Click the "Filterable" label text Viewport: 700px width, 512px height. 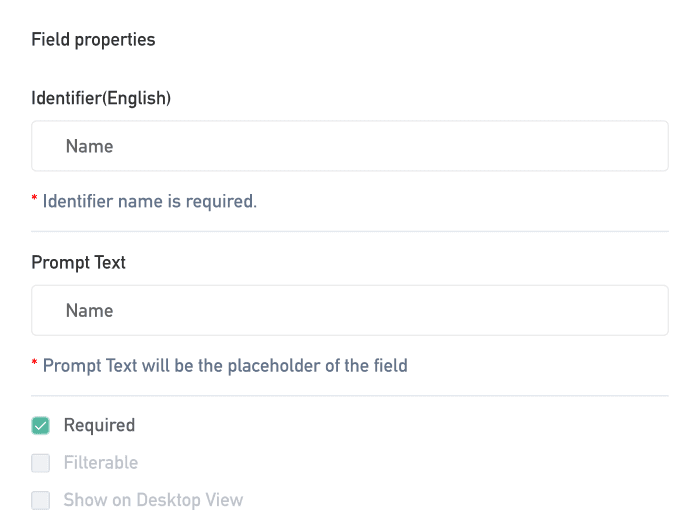[100, 463]
